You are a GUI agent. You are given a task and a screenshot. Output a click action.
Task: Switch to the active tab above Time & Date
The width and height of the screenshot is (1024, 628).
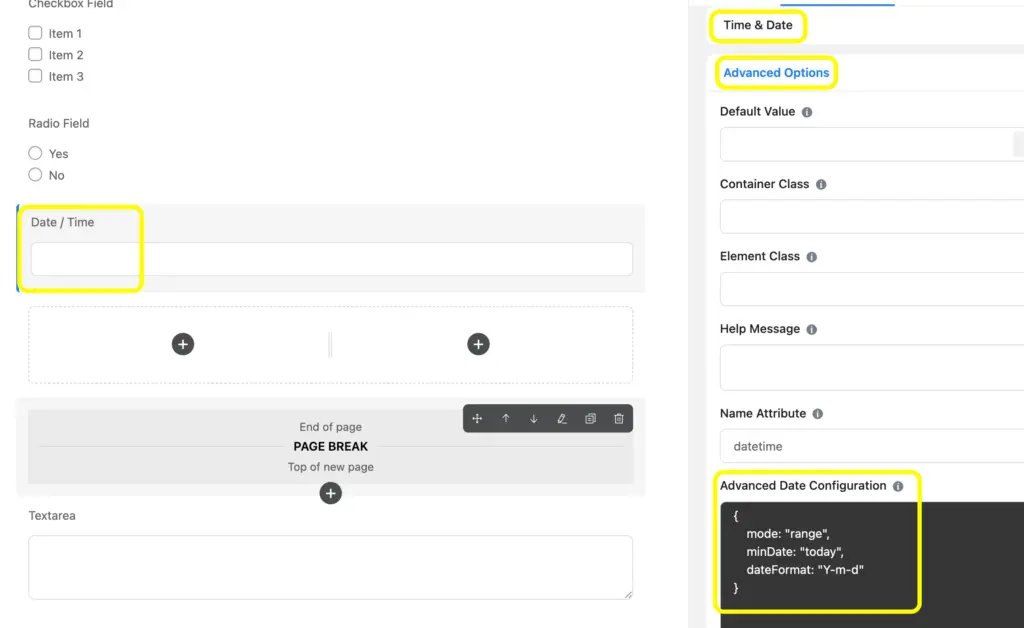[x=838, y=3]
